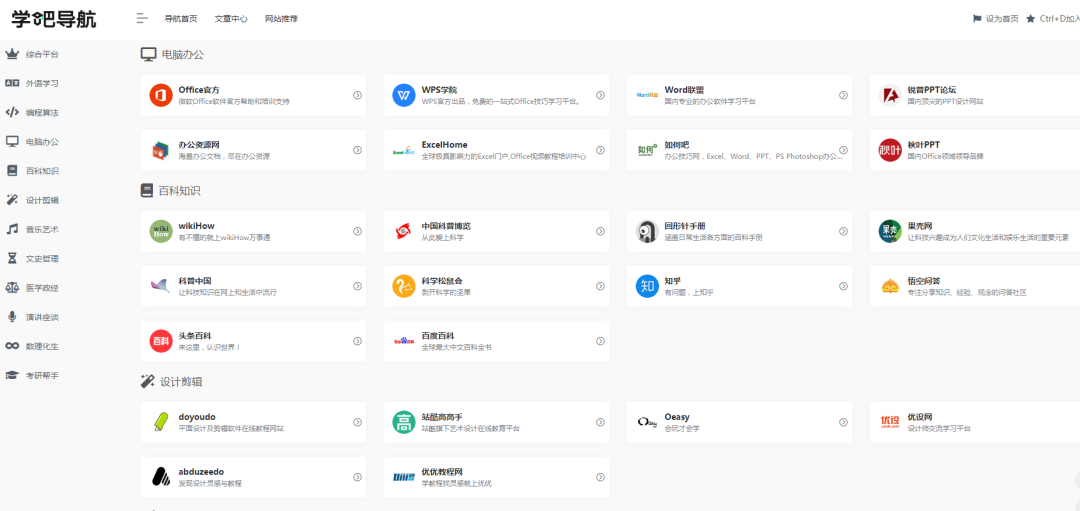Screen dimensions: 1080x511
Task: Click the 优设网 logo icon
Action: (890, 422)
